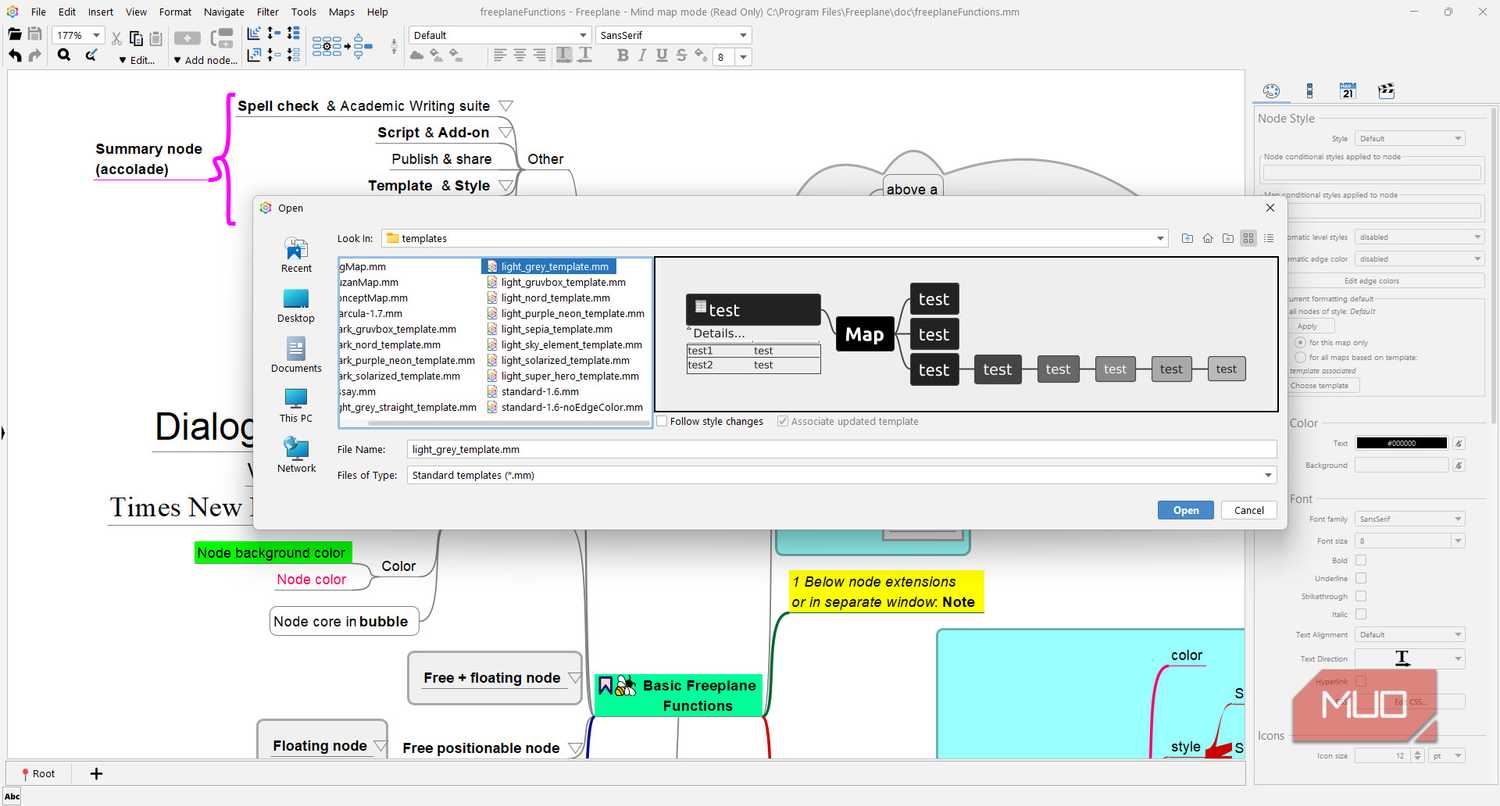This screenshot has height=806, width=1500.
Task: Open the Insert menu
Action: (100, 12)
